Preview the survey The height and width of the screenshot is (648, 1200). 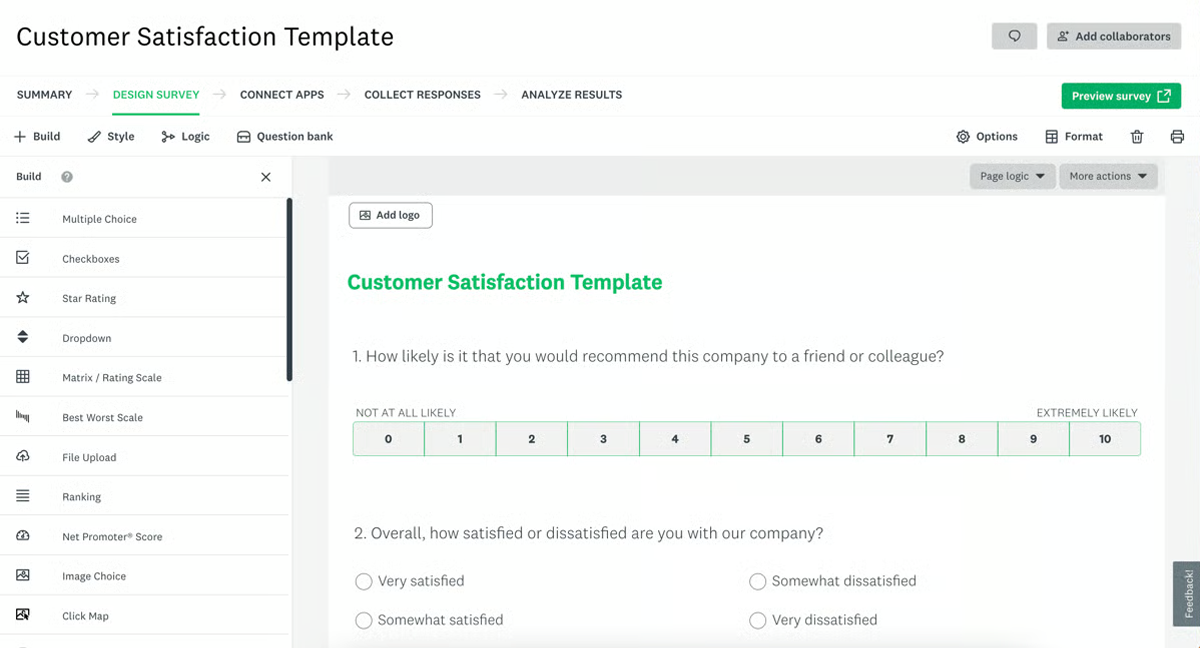click(x=1121, y=95)
